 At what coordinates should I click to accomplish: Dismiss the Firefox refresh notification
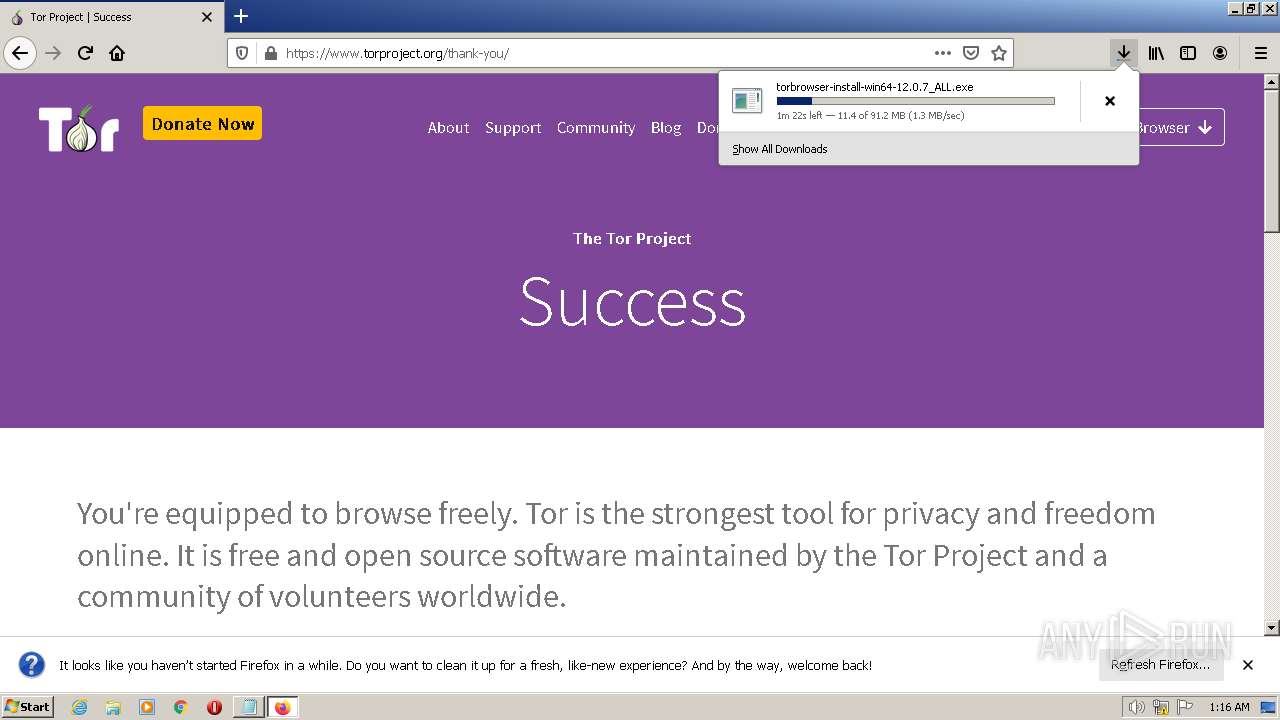coord(1248,665)
